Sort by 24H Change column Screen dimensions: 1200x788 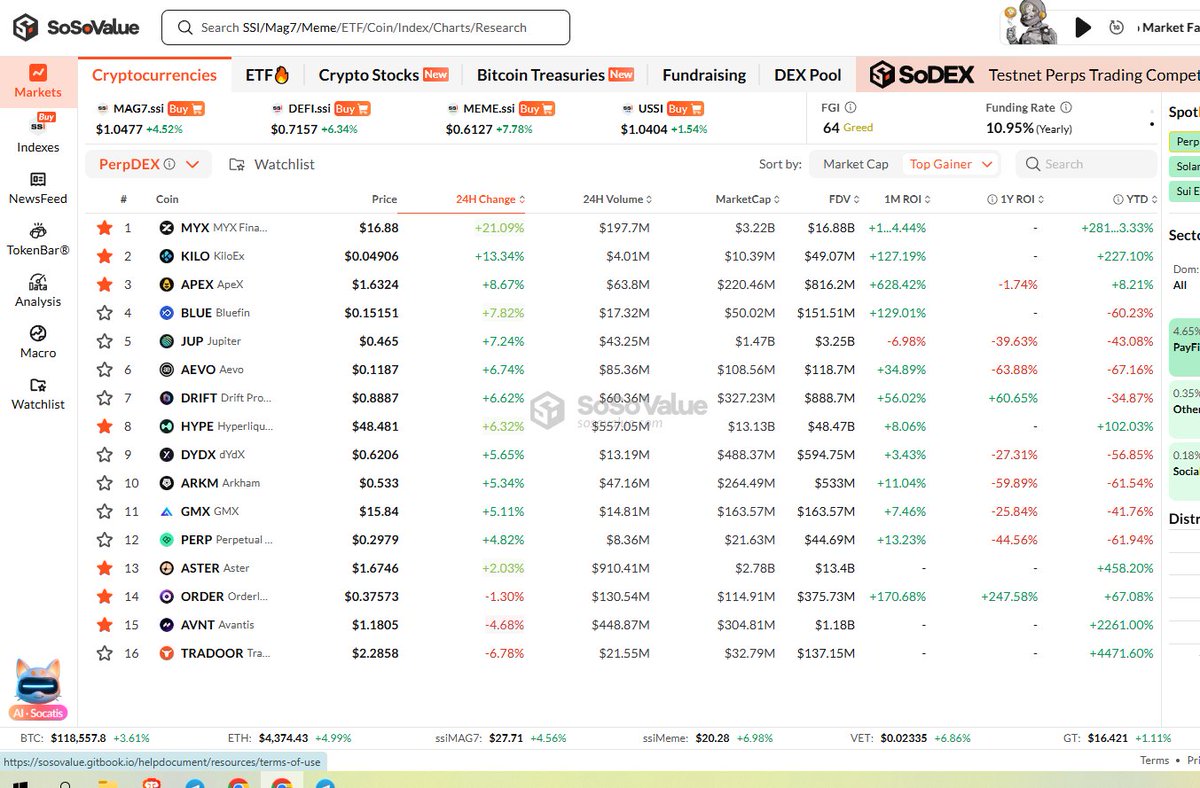[490, 199]
